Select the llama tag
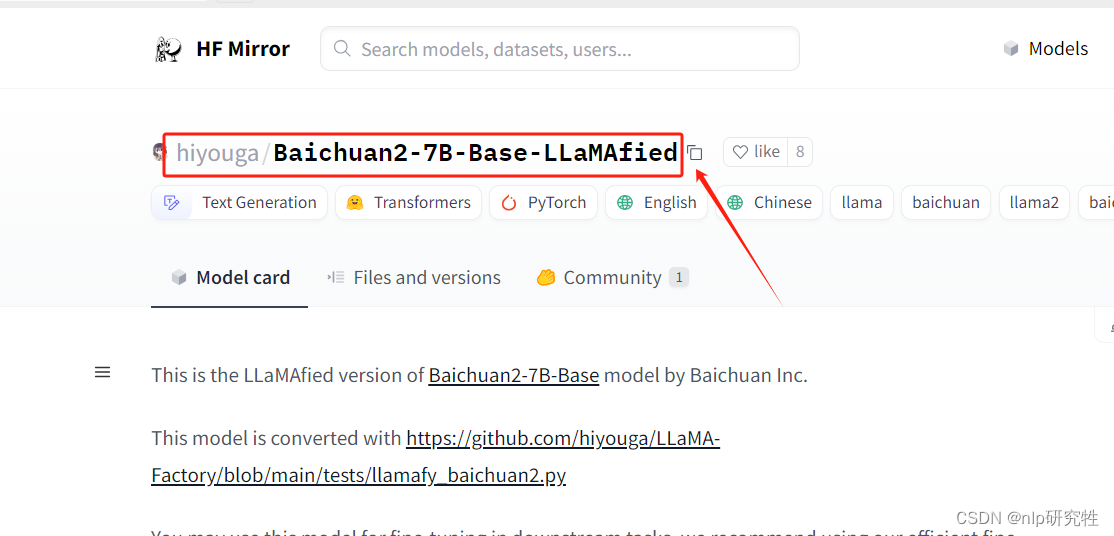 click(862, 203)
